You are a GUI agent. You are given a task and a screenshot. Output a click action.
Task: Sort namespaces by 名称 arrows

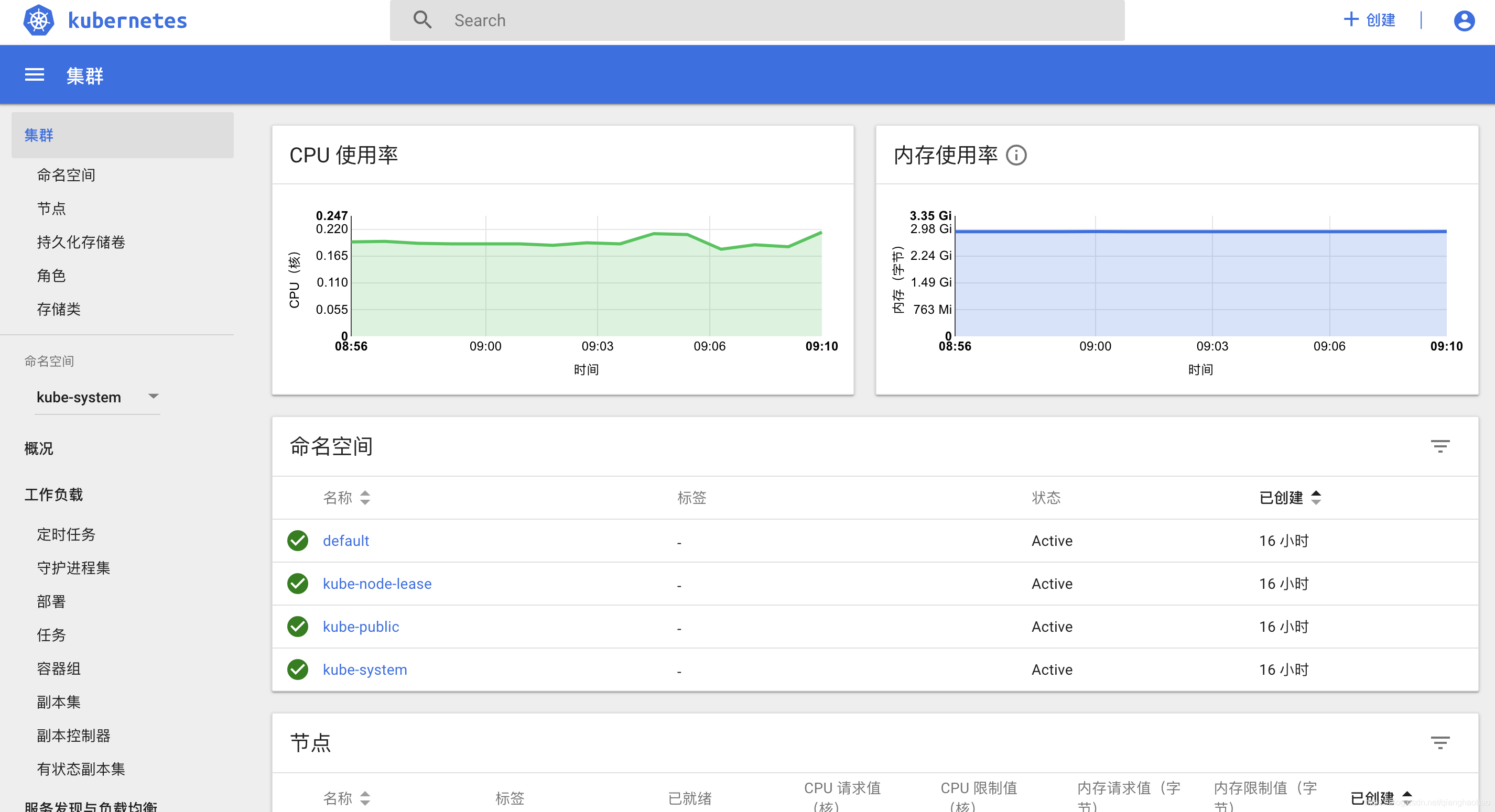(x=365, y=498)
